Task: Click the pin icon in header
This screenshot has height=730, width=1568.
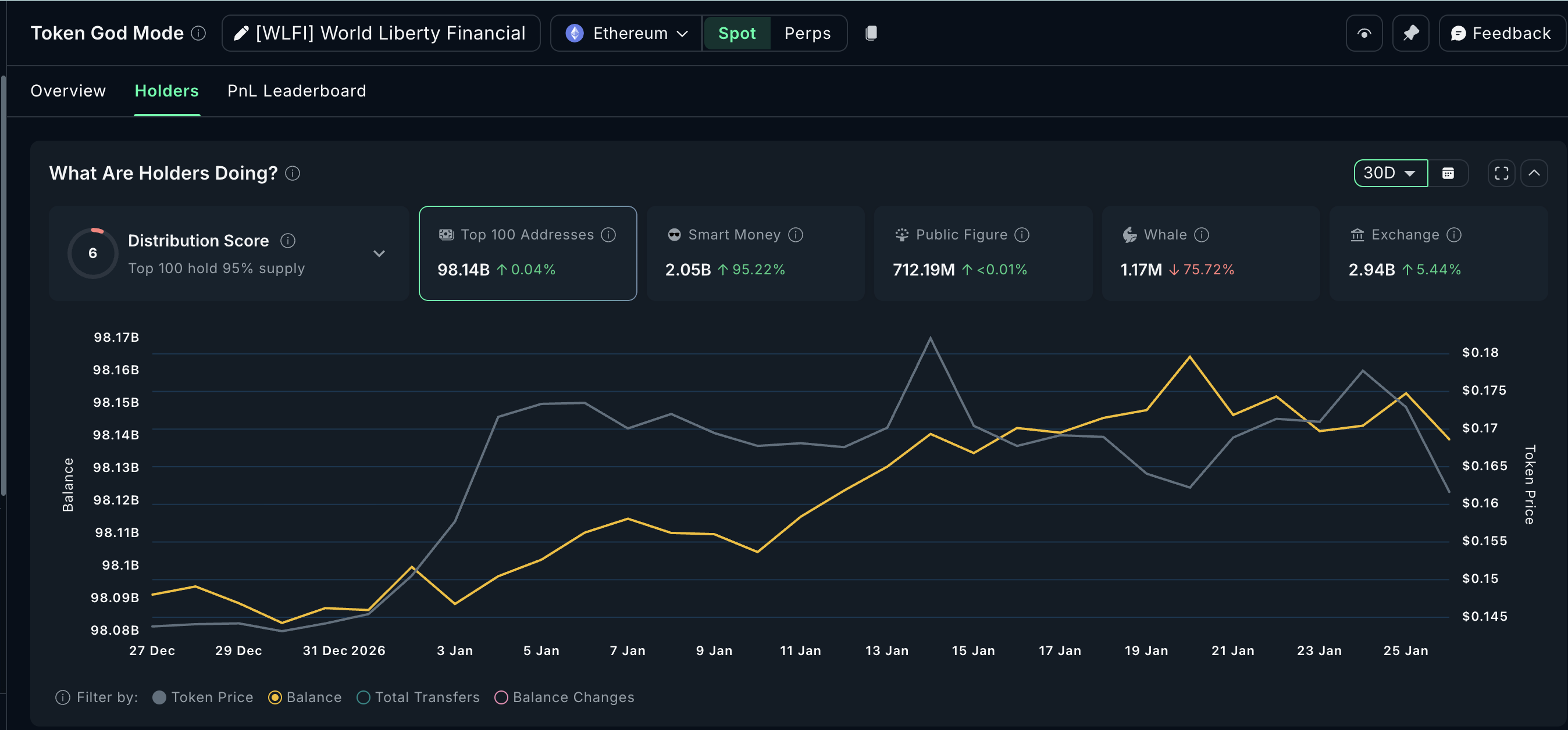Action: pyautogui.click(x=1410, y=33)
